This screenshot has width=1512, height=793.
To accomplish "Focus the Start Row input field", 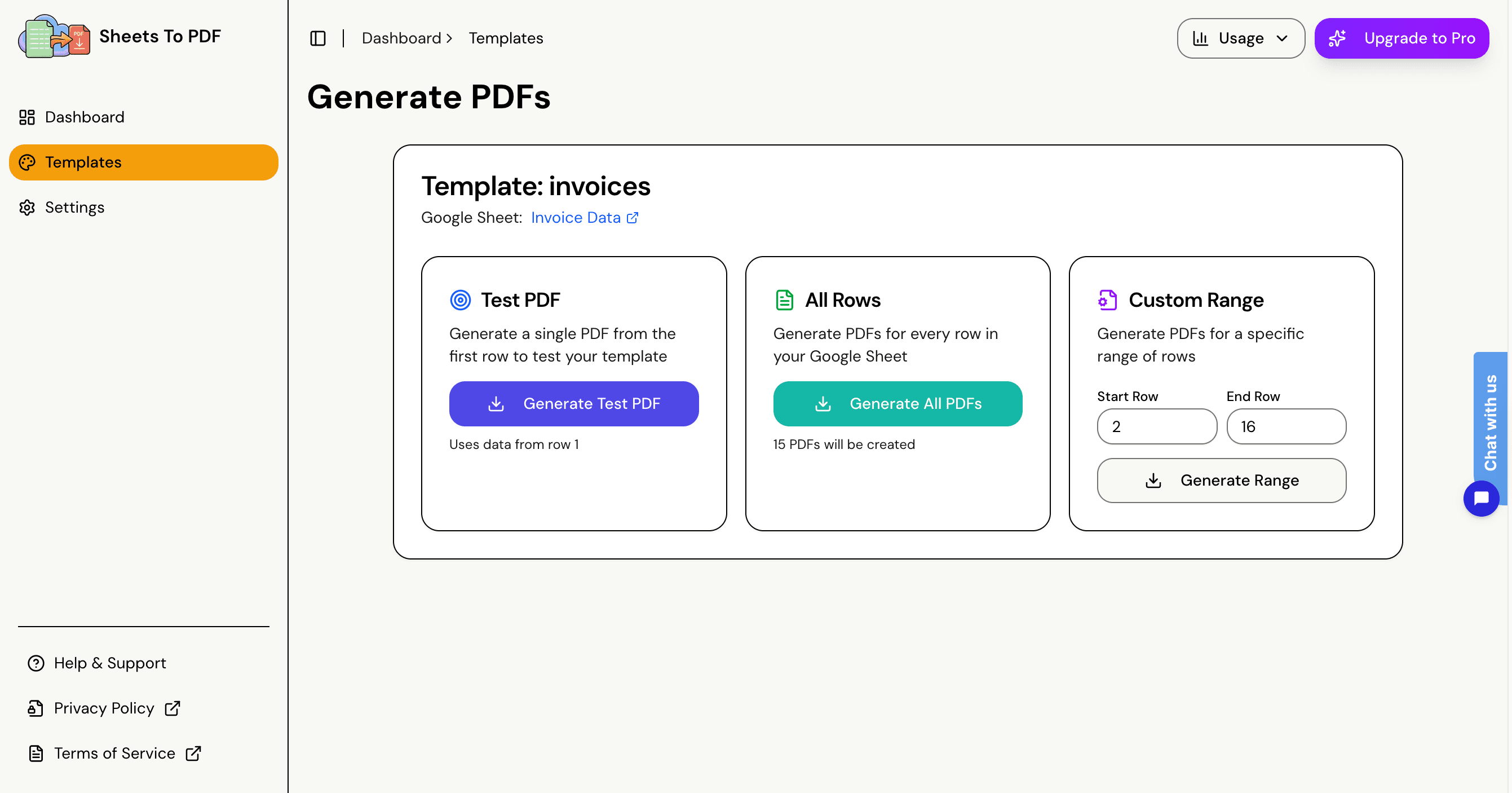I will click(1156, 426).
